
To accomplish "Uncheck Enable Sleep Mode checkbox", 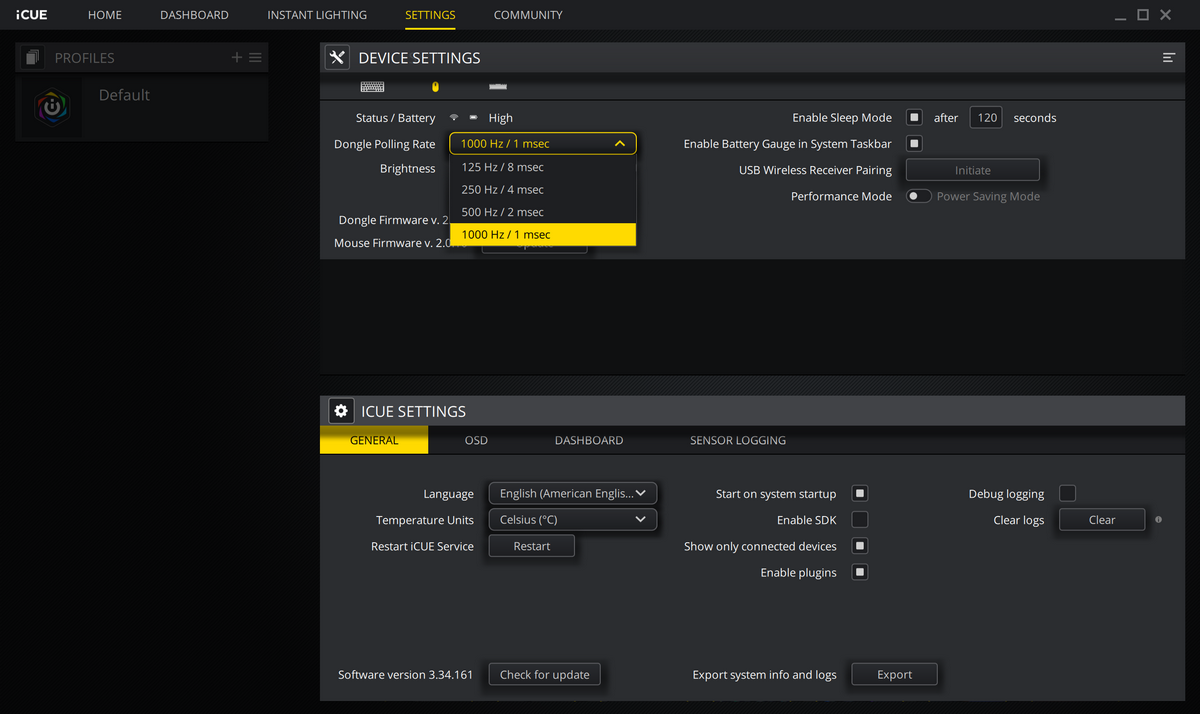I will coord(914,117).
